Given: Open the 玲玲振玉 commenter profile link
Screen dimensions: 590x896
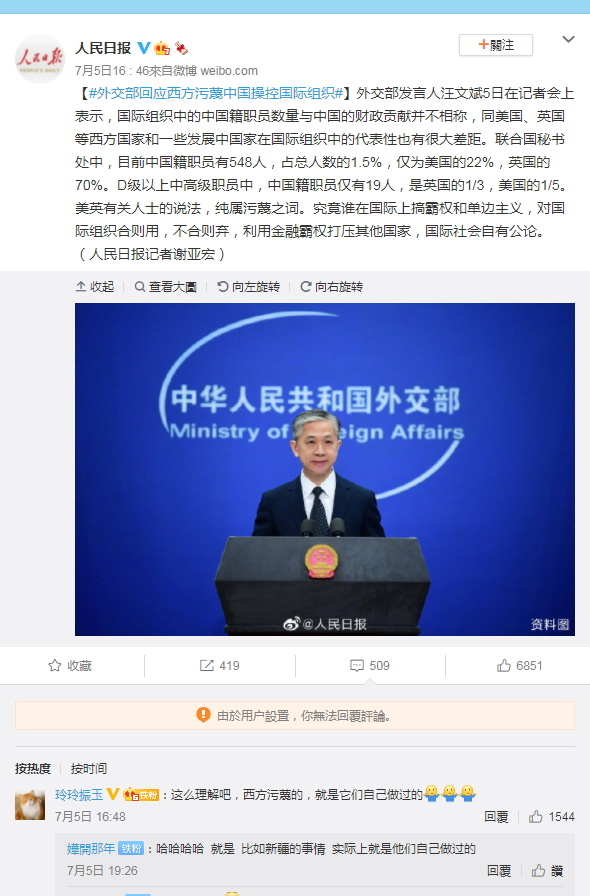Looking at the screenshot, I should coord(79,794).
